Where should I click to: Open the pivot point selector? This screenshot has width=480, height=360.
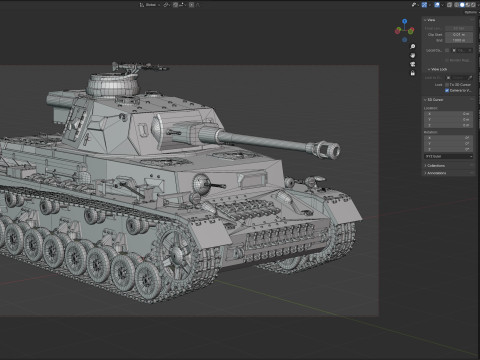(x=167, y=5)
